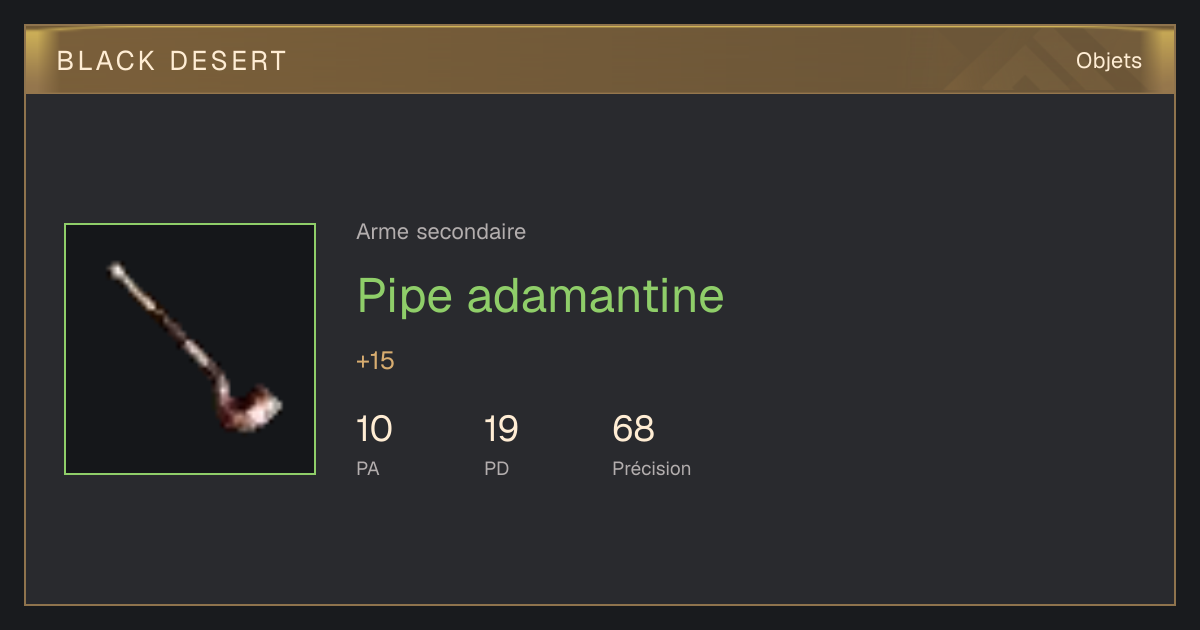Click the Précision value 68
This screenshot has width=1200, height=630.
point(633,429)
